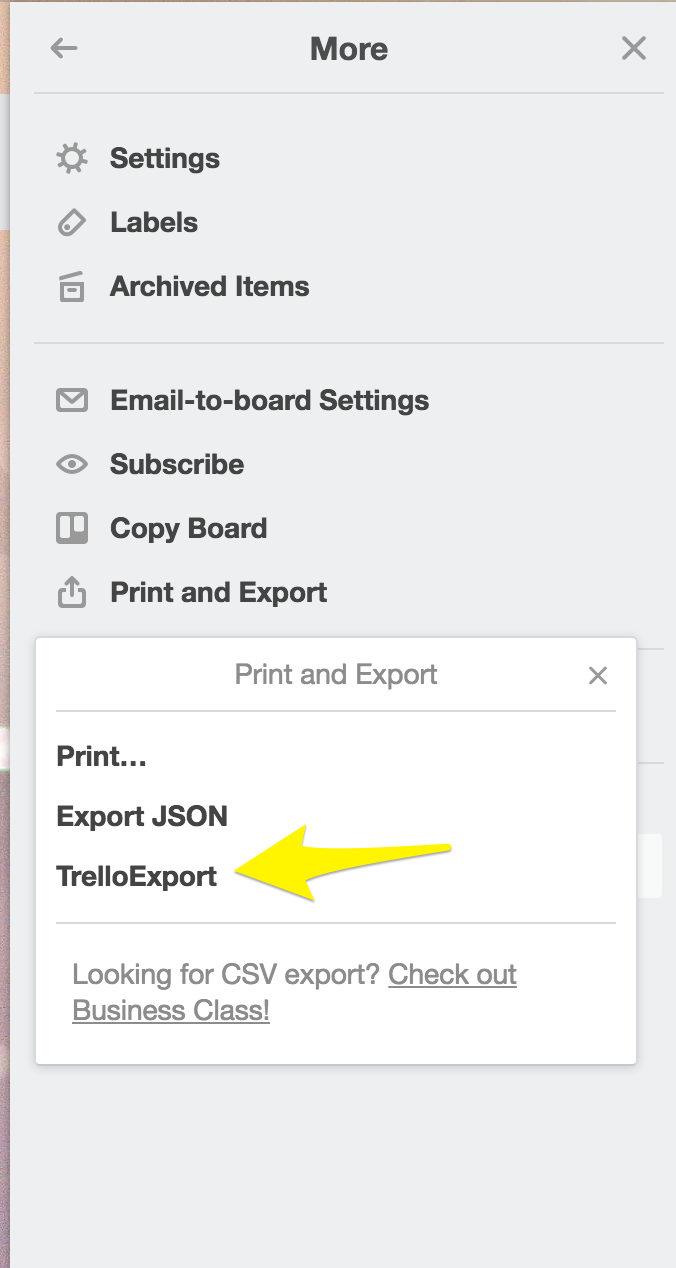Select Copy Board text entry
The height and width of the screenshot is (1268, 676).
click(189, 528)
